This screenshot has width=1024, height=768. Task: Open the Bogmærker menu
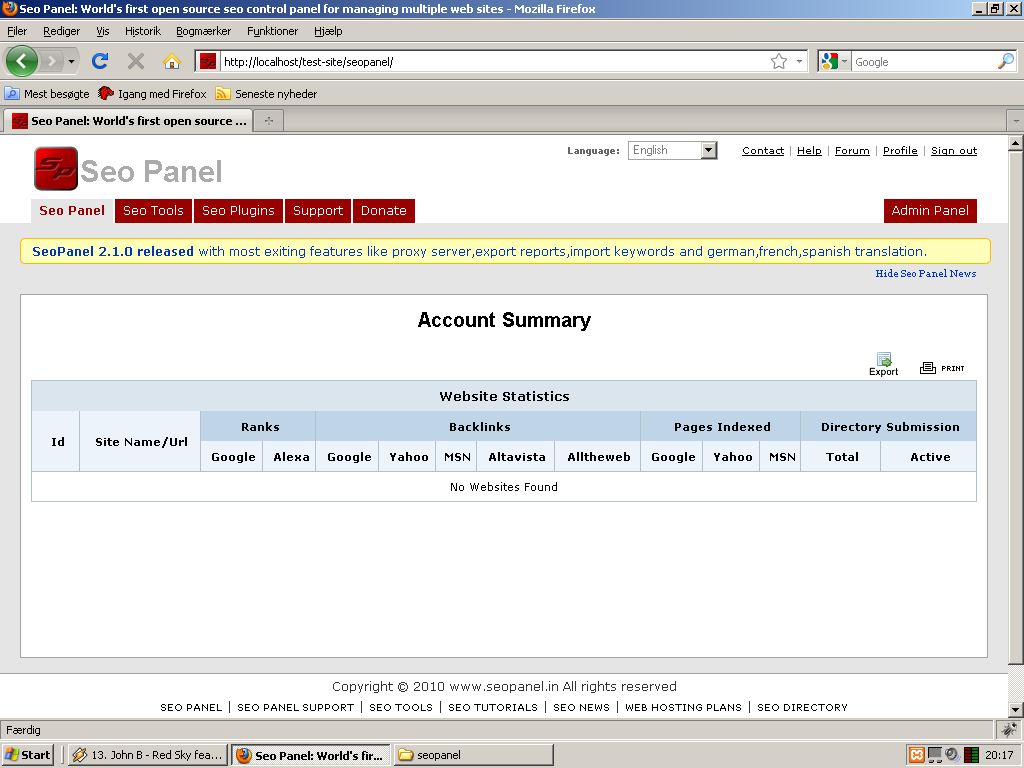coord(203,31)
